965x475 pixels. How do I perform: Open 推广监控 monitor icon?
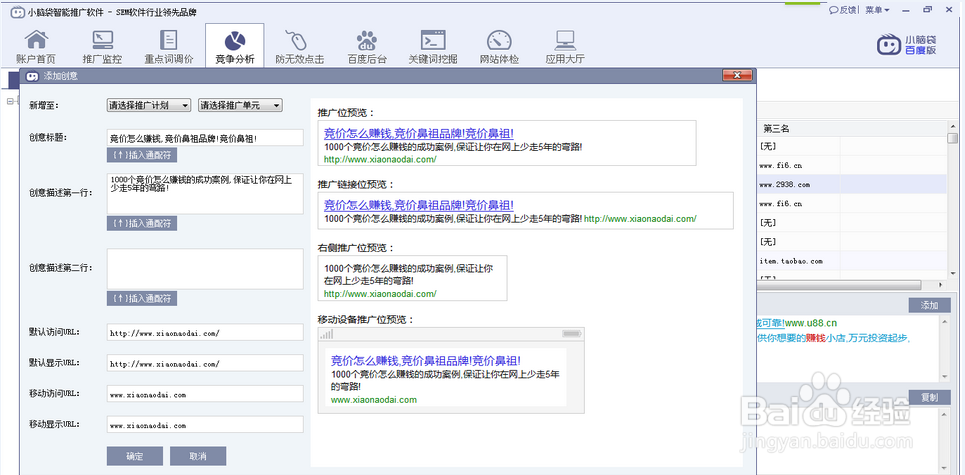102,47
